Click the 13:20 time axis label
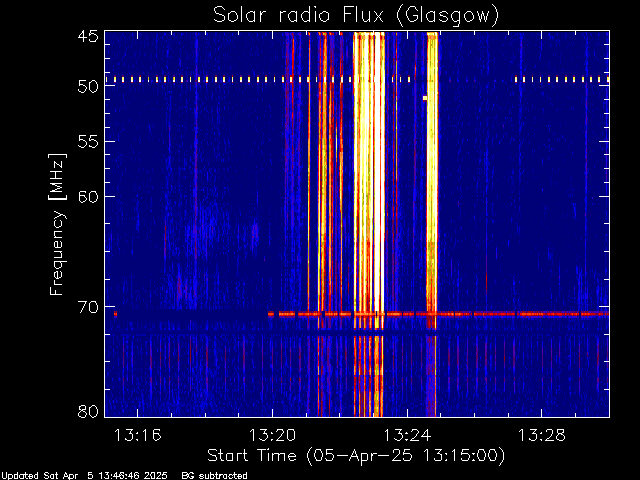This screenshot has height=480, width=640. coord(272,435)
